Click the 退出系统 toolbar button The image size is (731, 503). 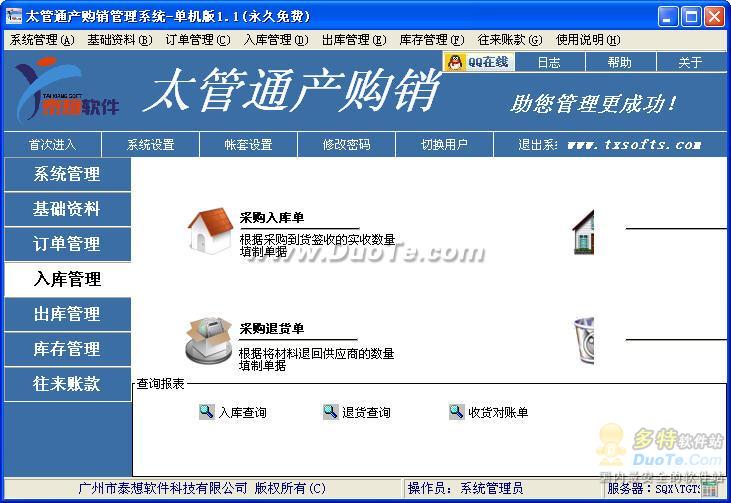coord(538,145)
